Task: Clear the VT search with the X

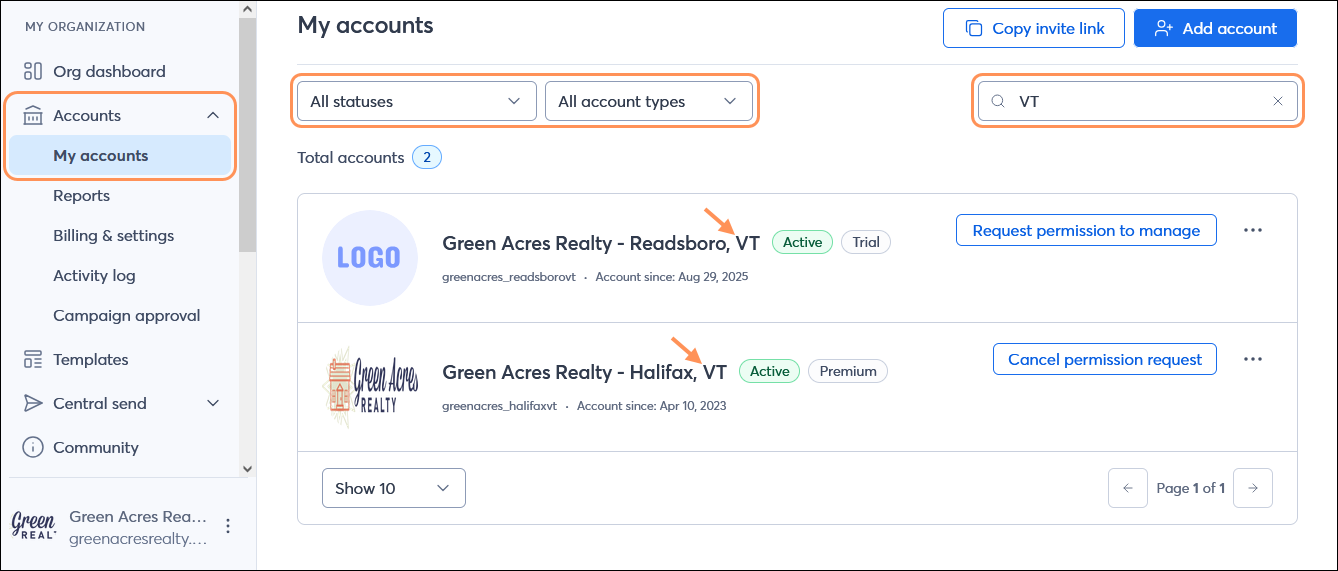Action: tap(1278, 101)
